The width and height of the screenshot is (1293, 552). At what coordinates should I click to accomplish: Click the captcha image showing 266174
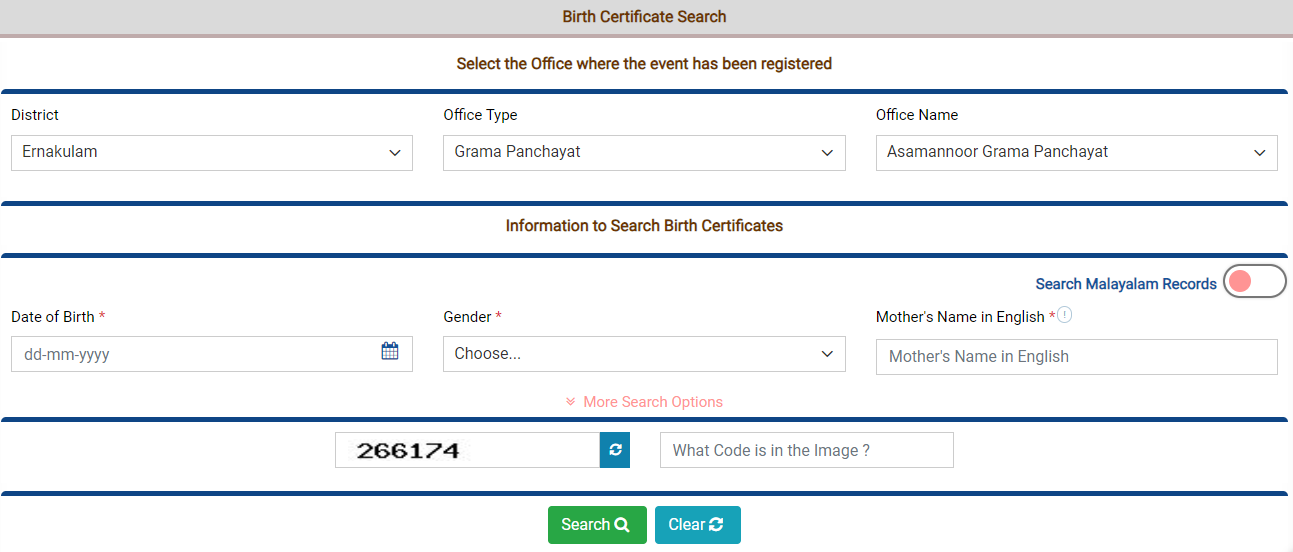pos(467,450)
